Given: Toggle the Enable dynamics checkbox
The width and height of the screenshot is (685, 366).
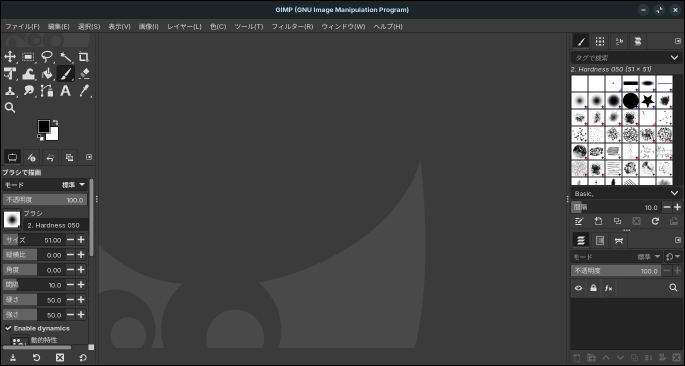Looking at the screenshot, I should (8, 328).
